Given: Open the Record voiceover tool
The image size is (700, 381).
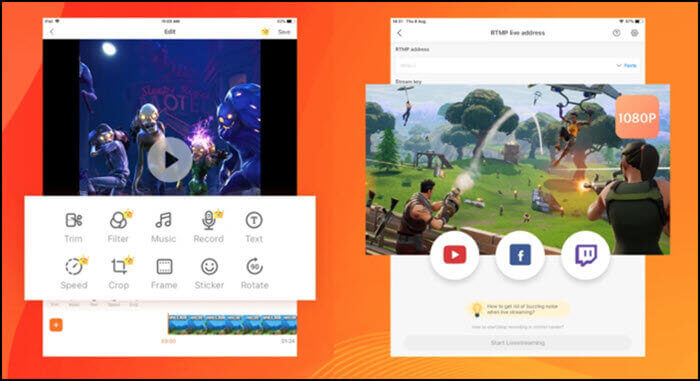Looking at the screenshot, I should point(208,227).
